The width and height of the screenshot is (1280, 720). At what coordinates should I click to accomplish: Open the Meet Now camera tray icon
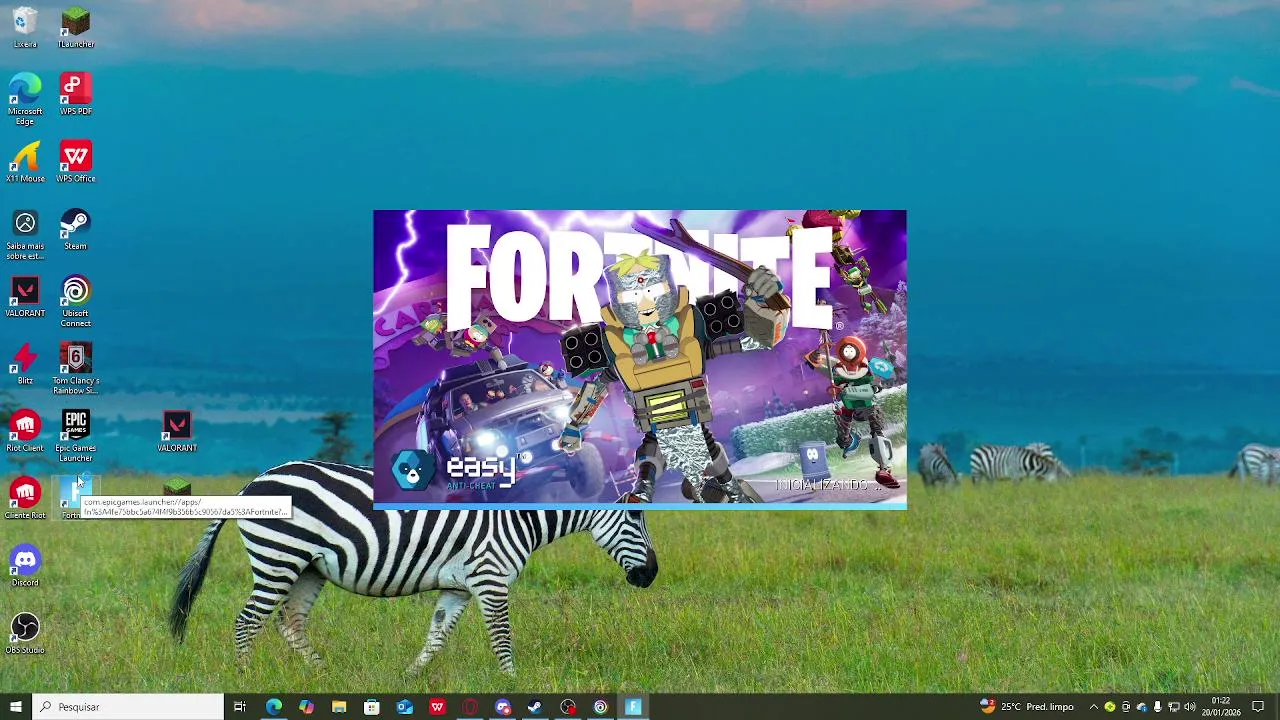(1125, 707)
